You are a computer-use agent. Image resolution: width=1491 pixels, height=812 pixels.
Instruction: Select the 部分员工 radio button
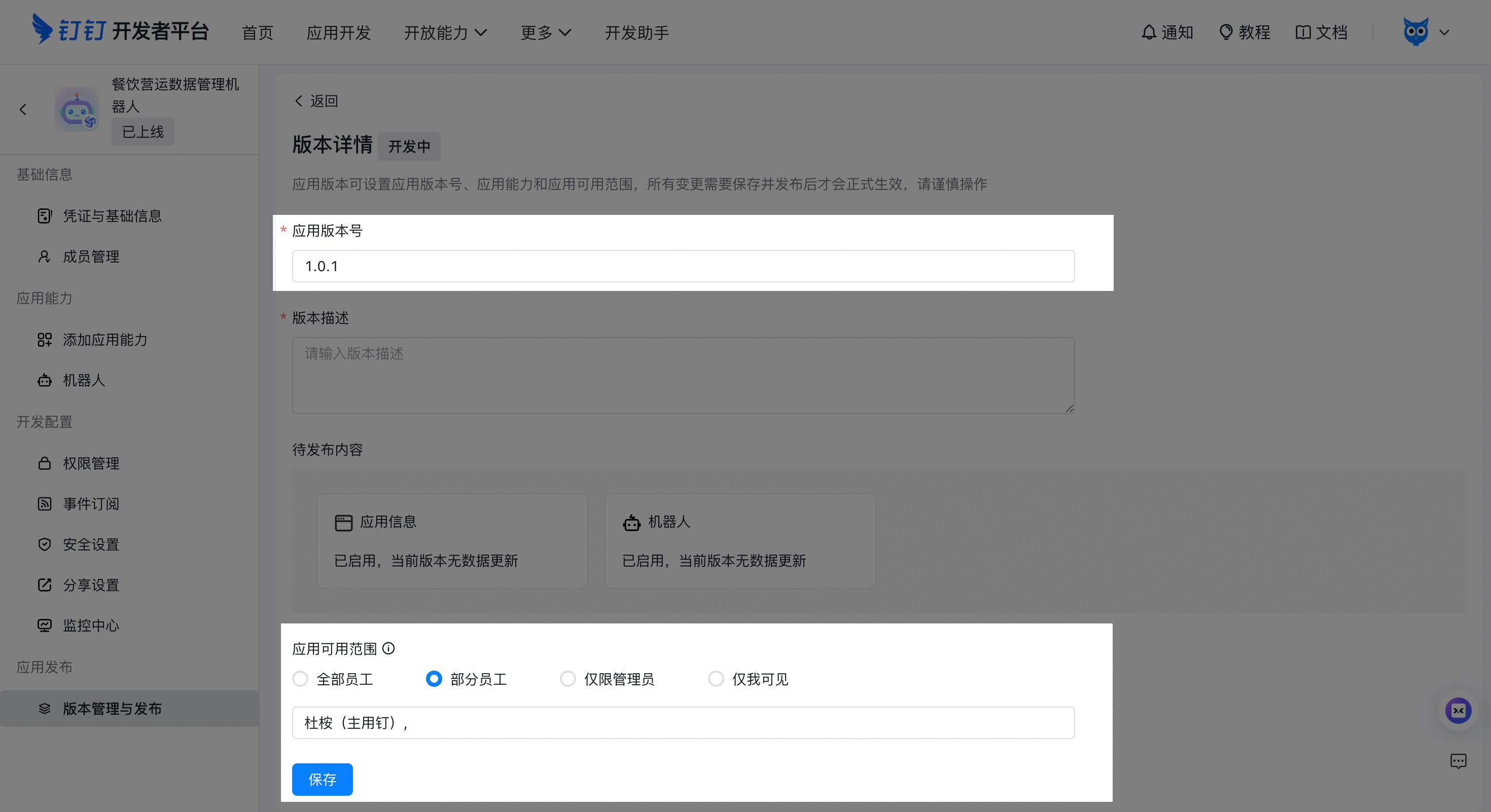[434, 678]
